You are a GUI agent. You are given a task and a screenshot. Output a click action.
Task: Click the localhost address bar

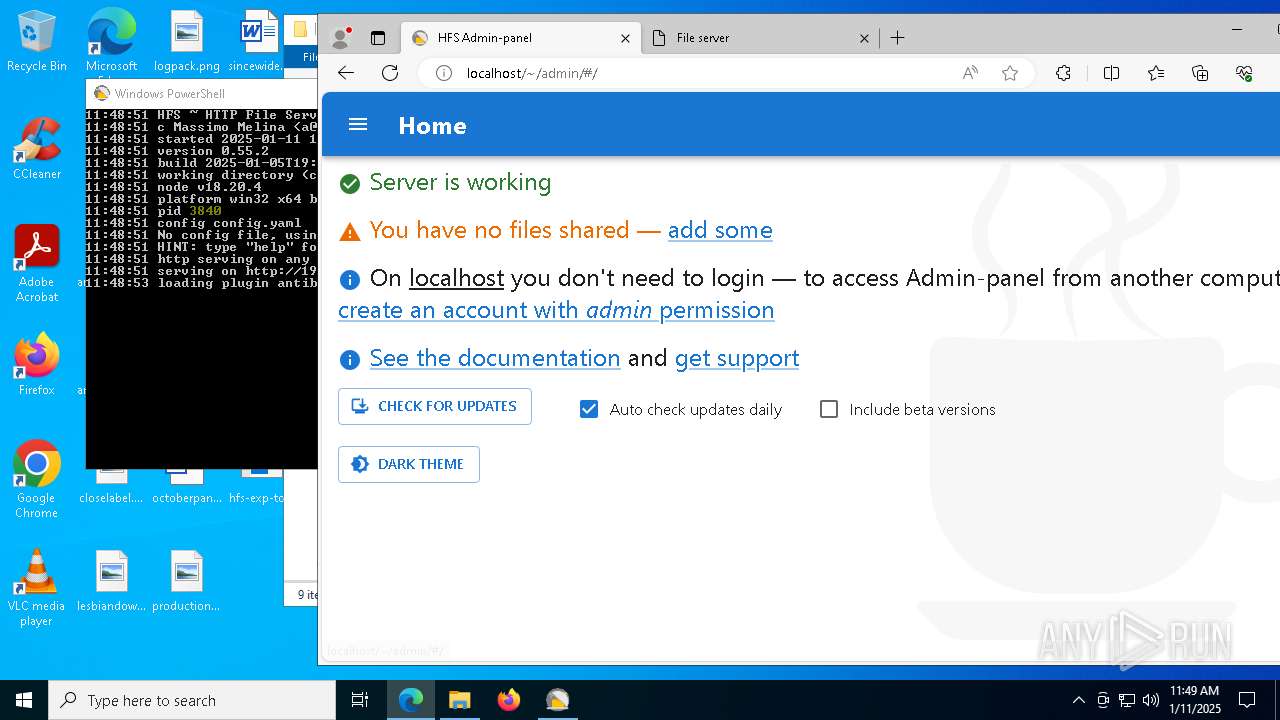700,73
